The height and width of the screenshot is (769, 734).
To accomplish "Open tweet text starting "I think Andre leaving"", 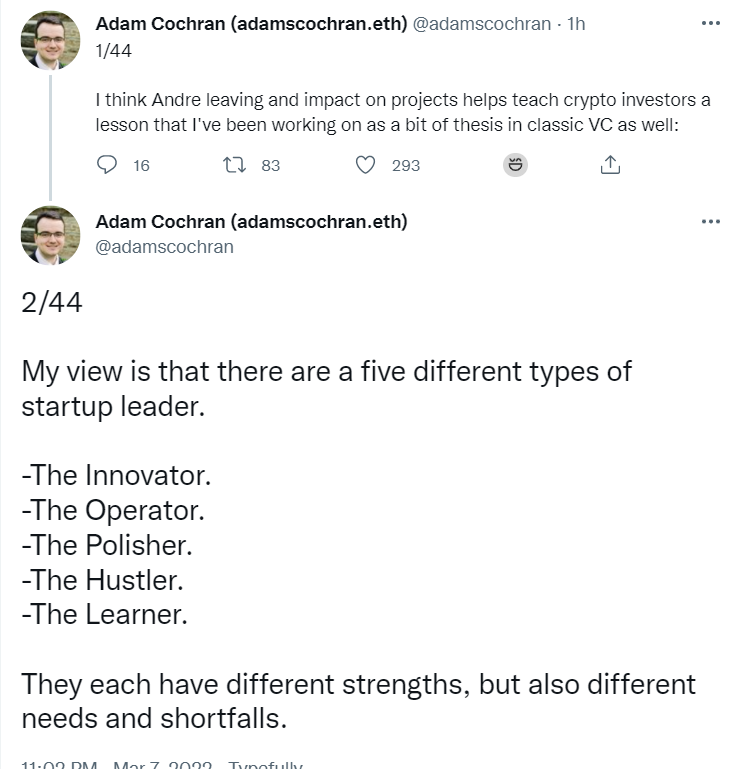I will point(402,113).
